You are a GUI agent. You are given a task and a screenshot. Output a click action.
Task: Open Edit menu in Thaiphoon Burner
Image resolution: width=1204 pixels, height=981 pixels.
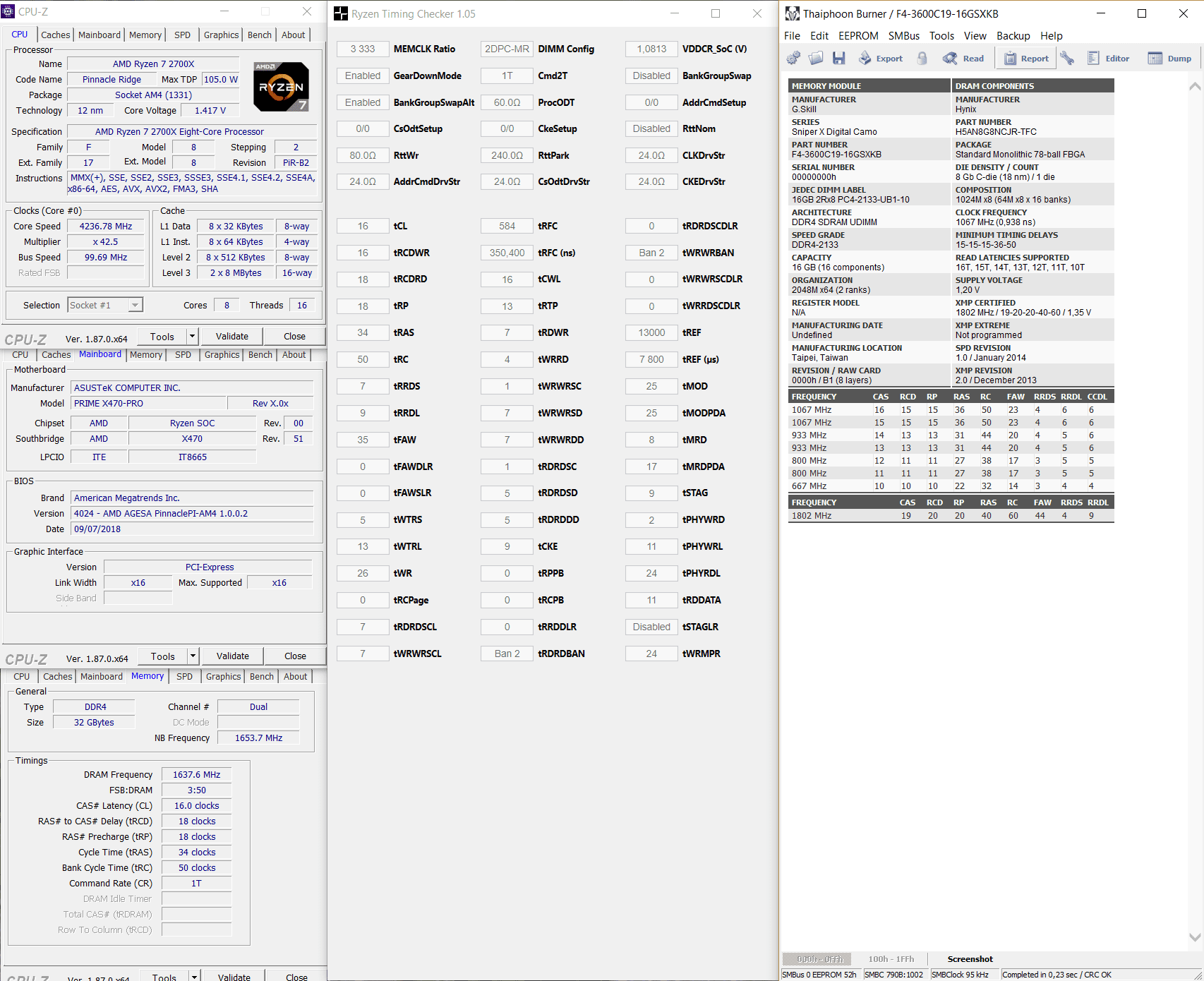pyautogui.click(x=819, y=36)
